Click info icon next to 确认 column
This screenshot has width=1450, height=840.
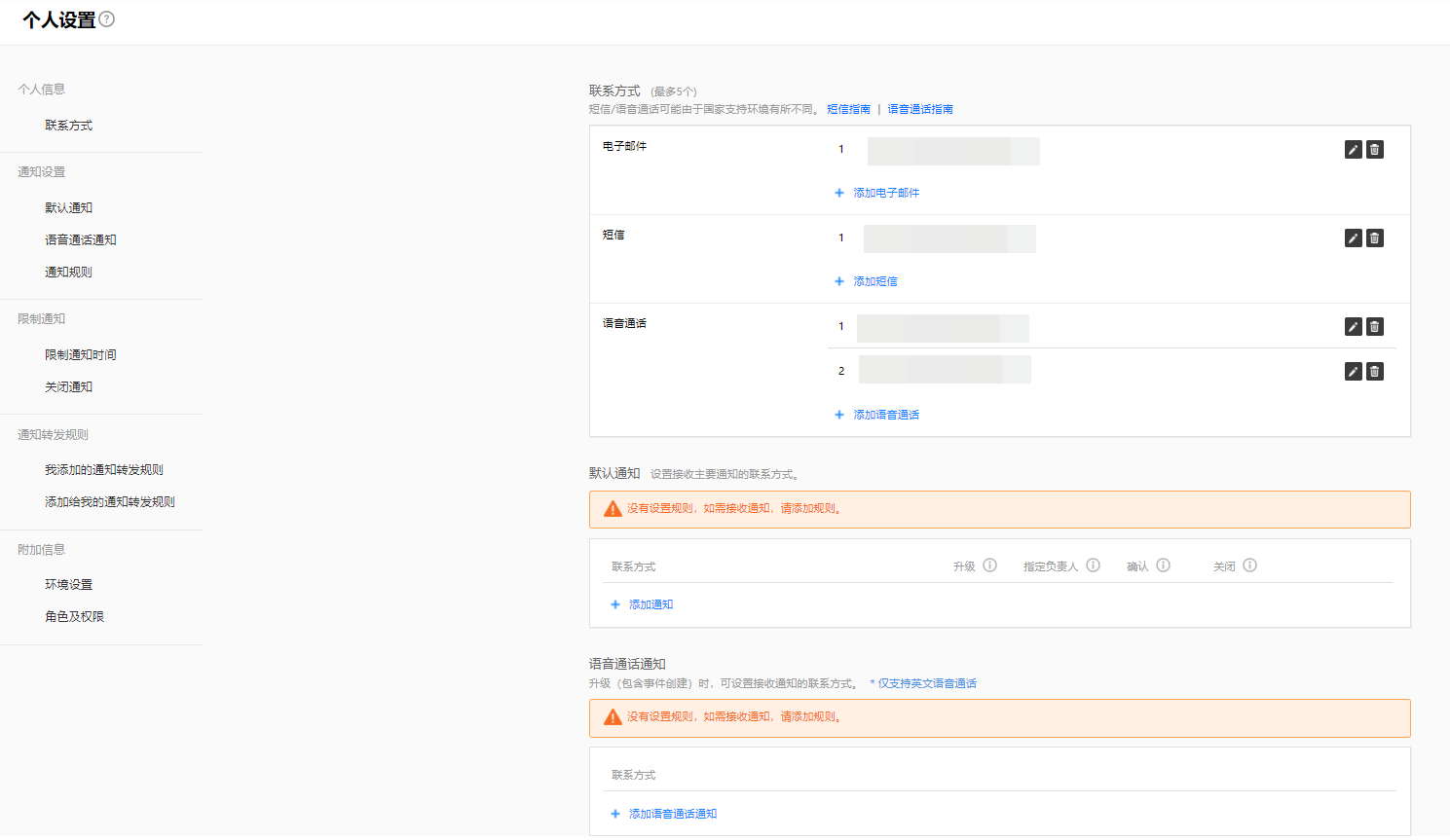pyautogui.click(x=1163, y=566)
